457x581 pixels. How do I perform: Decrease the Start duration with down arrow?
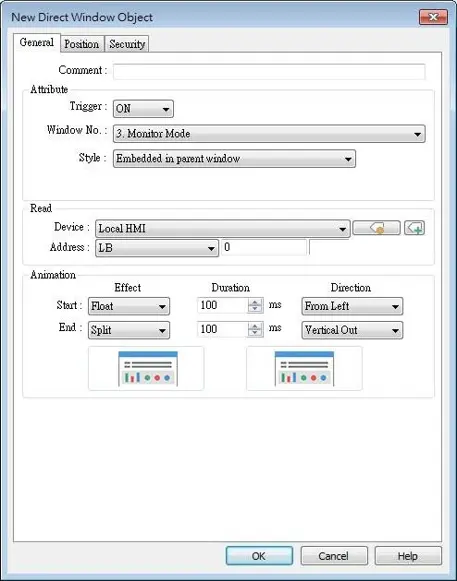click(255, 309)
